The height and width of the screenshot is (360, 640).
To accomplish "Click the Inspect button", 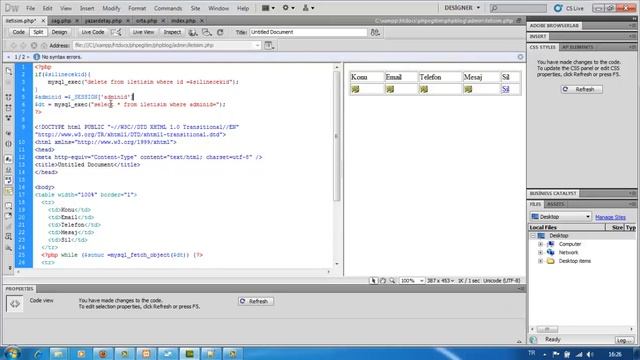I will (x=172, y=32).
